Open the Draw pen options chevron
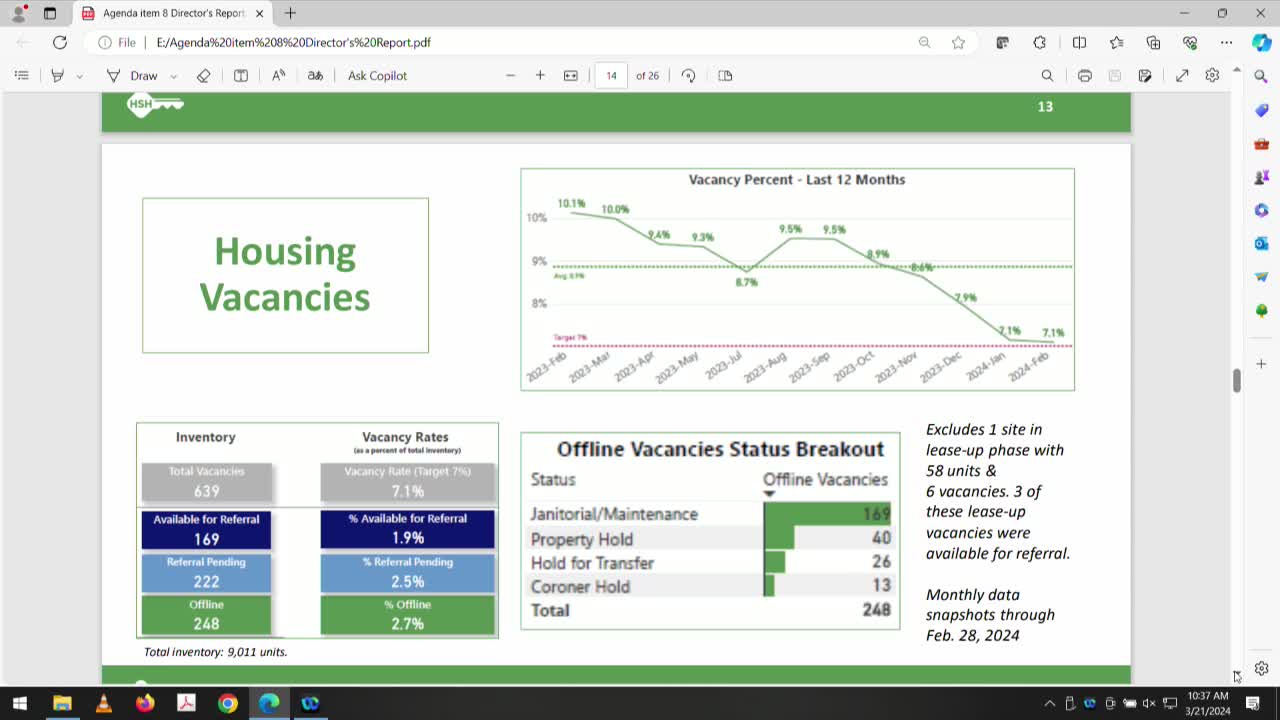This screenshot has height=720, width=1280. [173, 75]
